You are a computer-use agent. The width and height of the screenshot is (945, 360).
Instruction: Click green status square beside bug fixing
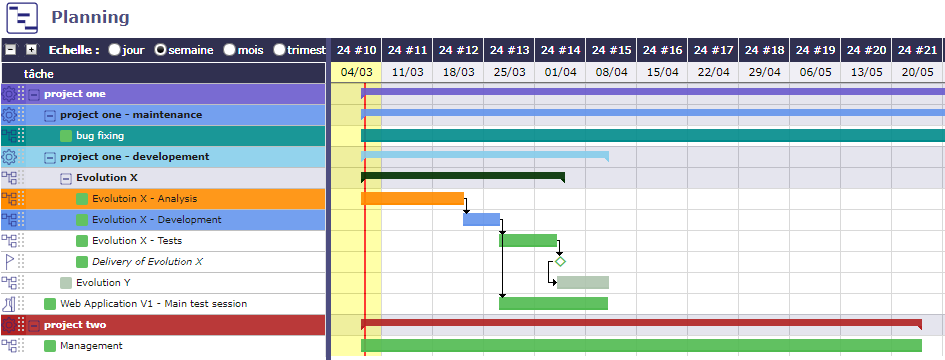click(x=66, y=136)
